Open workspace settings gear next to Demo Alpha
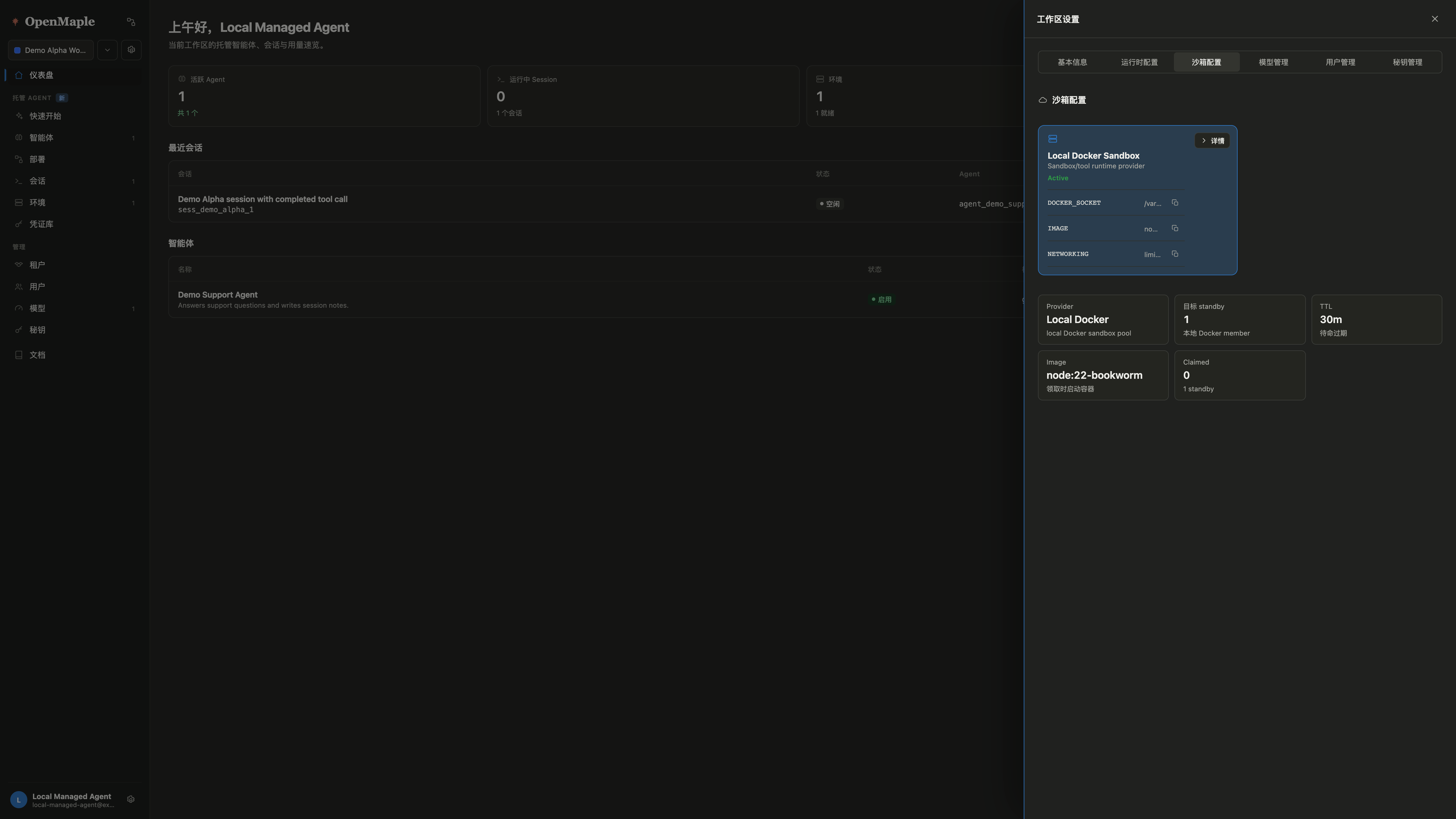The image size is (1456, 819). [131, 50]
